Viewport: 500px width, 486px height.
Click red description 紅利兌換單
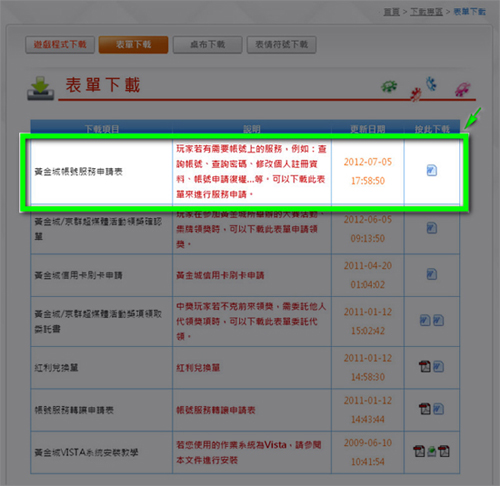[x=198, y=368]
